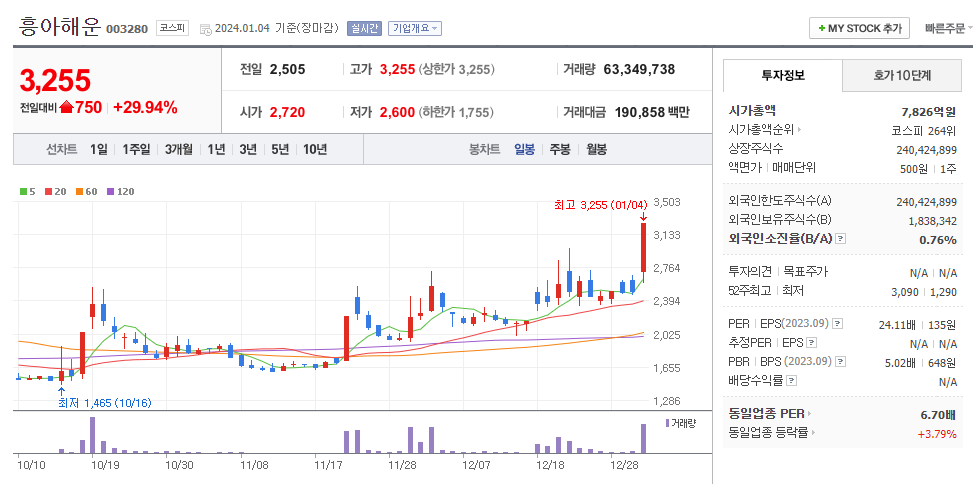Click the purple 거래량 legend marker
The height and width of the screenshot is (484, 977).
pyautogui.click(x=667, y=423)
